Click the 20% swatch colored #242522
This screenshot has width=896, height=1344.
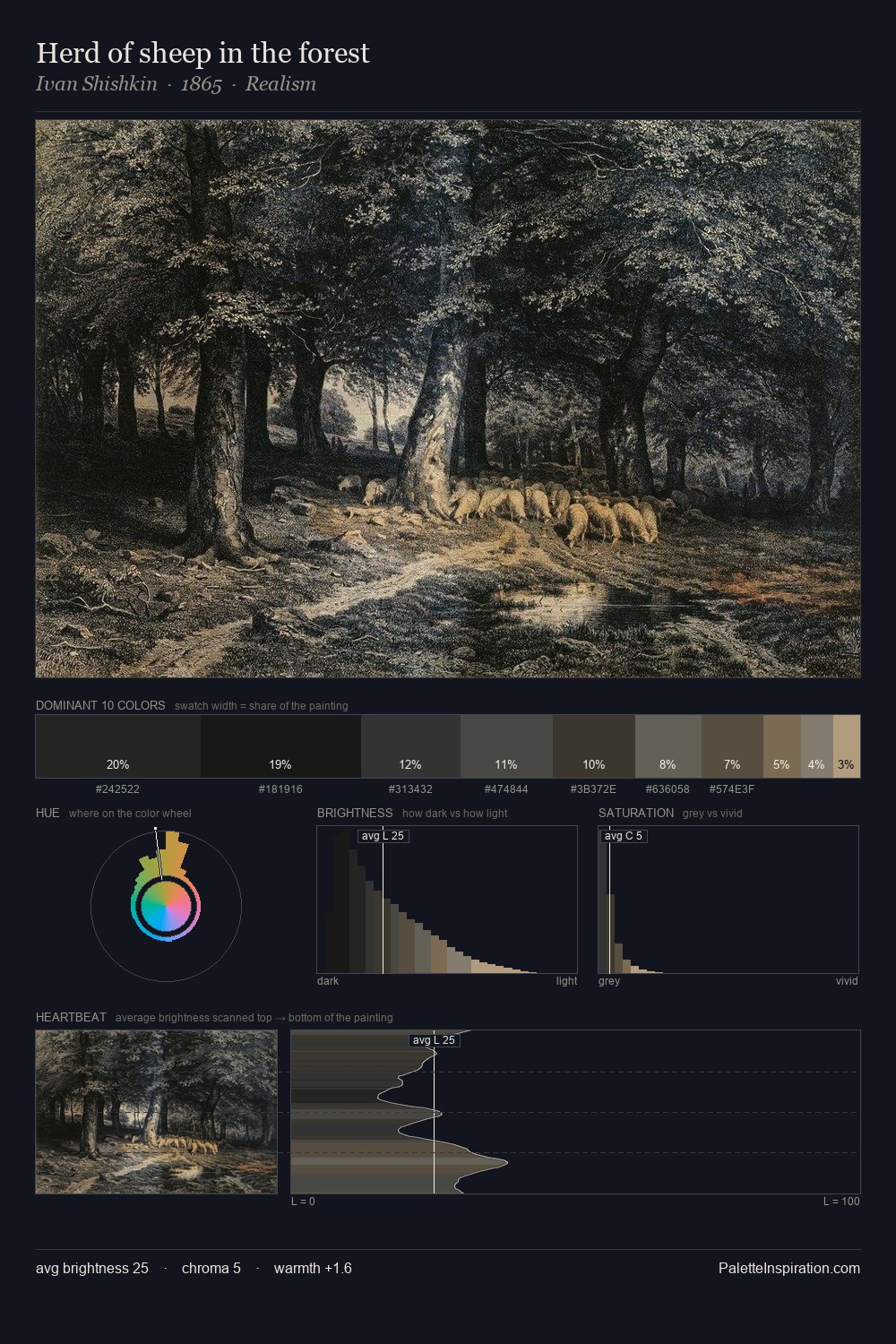coord(118,746)
